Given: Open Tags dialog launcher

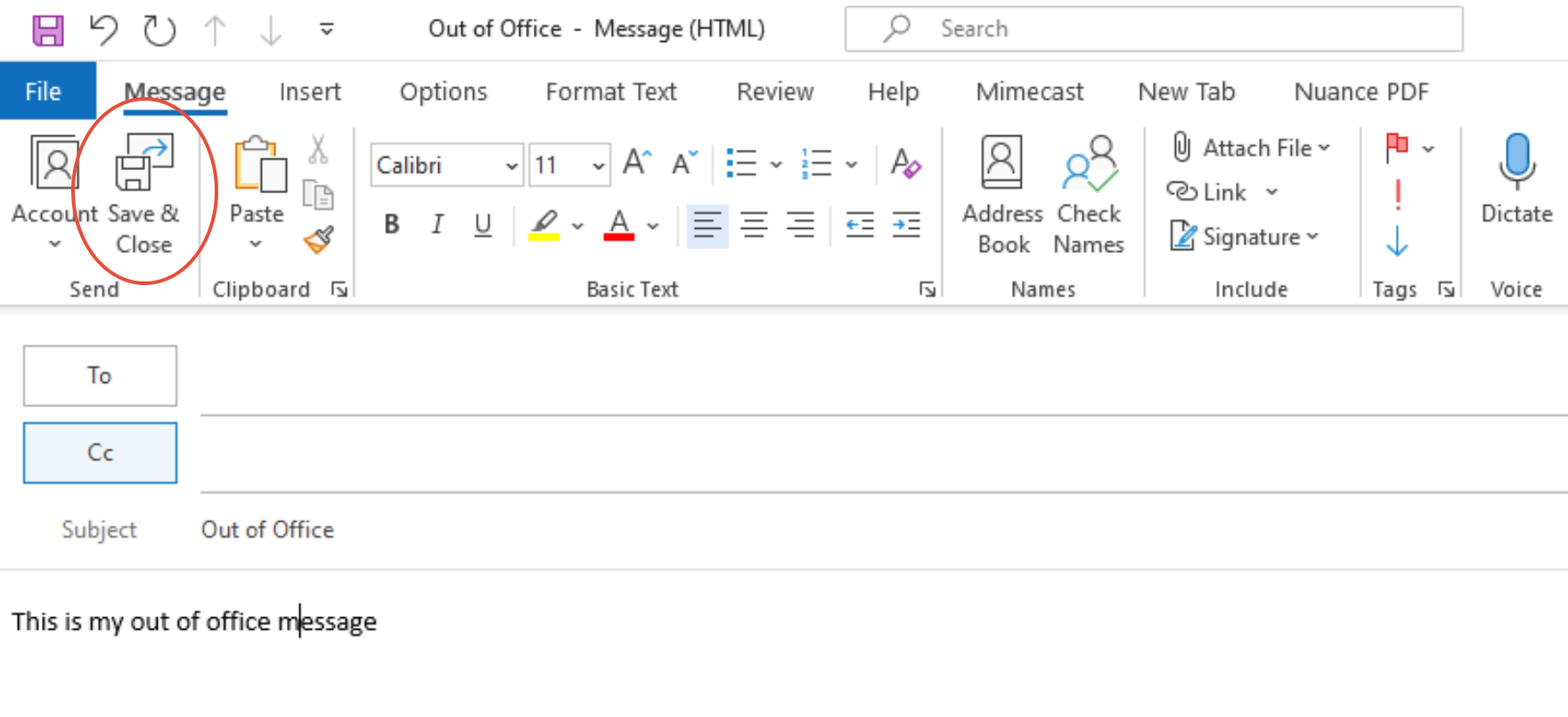Looking at the screenshot, I should (x=1446, y=289).
